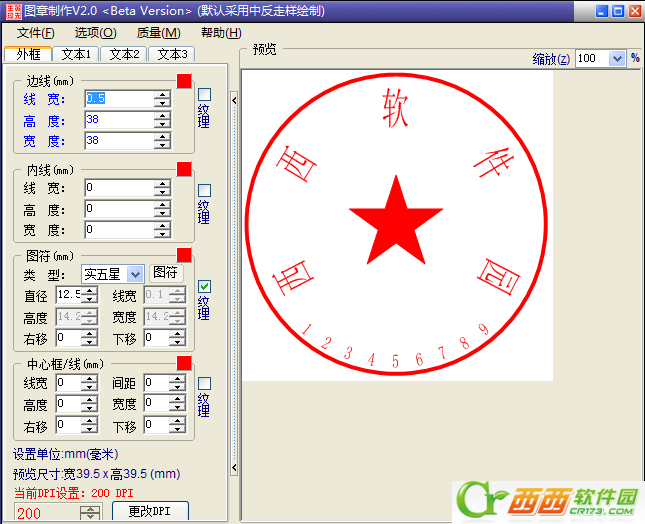
Task: Increase 中心框 下移 with up arrow
Action: coord(177,421)
